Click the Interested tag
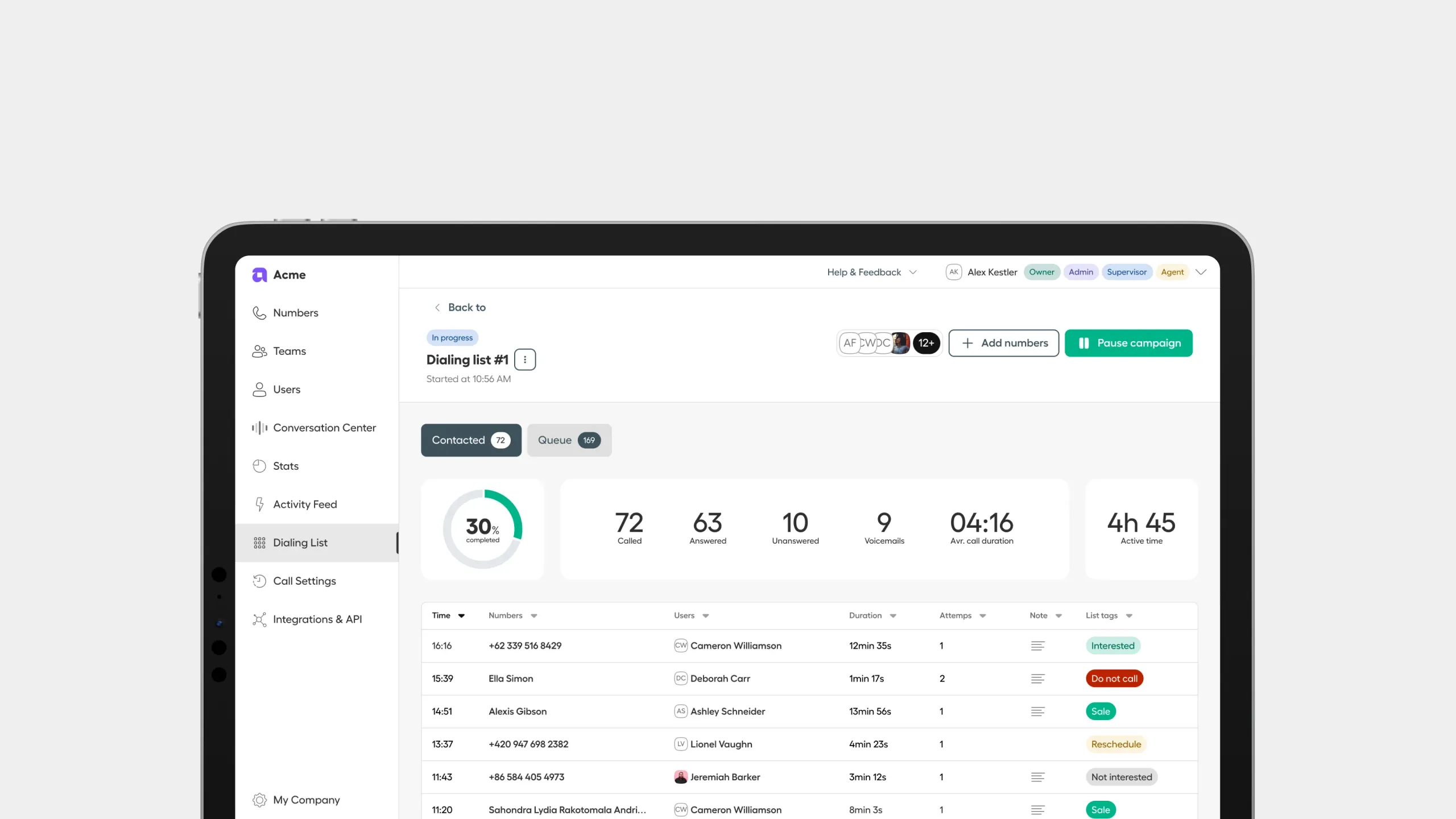The width and height of the screenshot is (1456, 819). tap(1112, 646)
